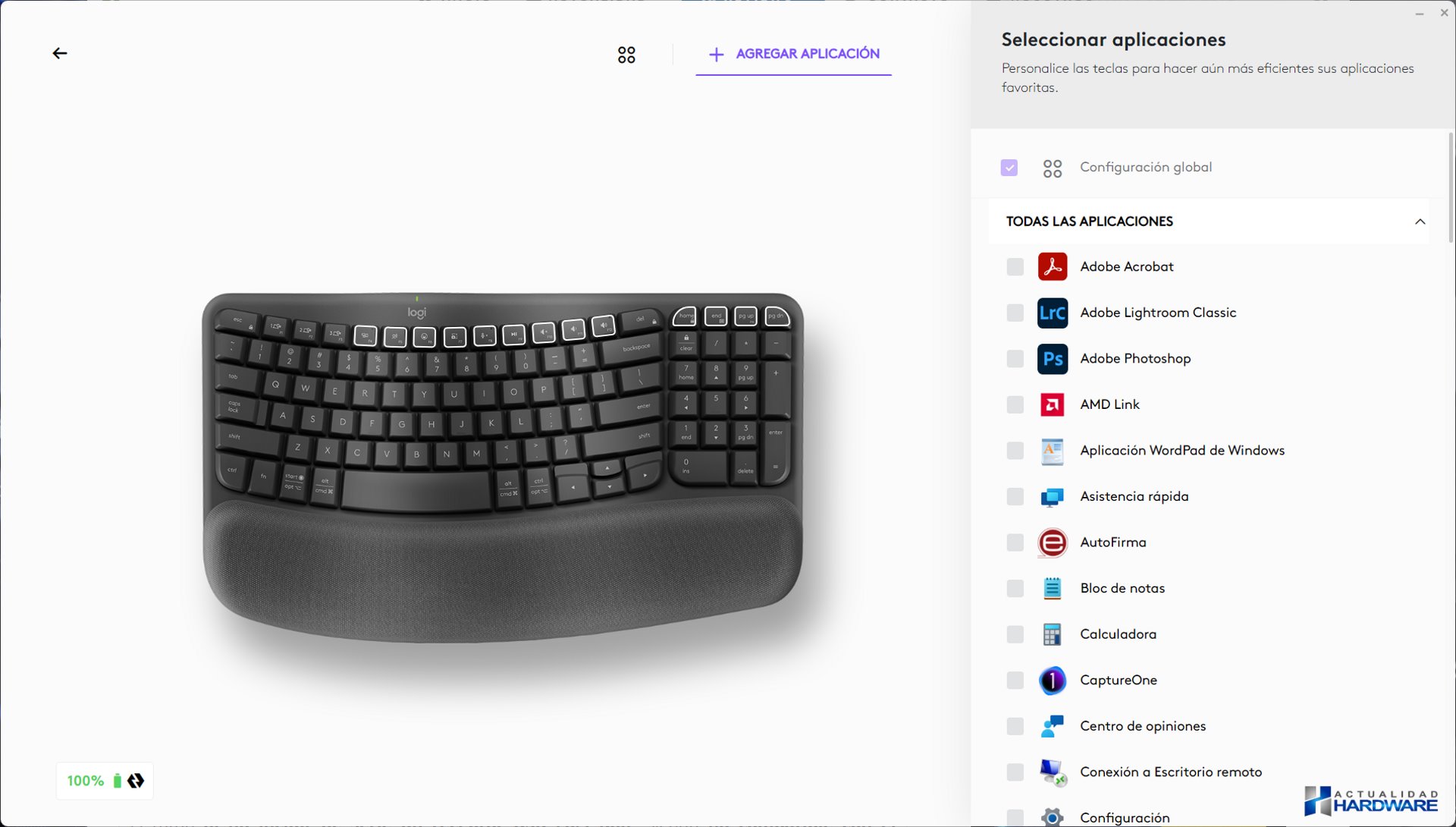Image resolution: width=1456 pixels, height=827 pixels.
Task: Click the Adobe Photoshop Ps icon
Action: pos(1053,359)
